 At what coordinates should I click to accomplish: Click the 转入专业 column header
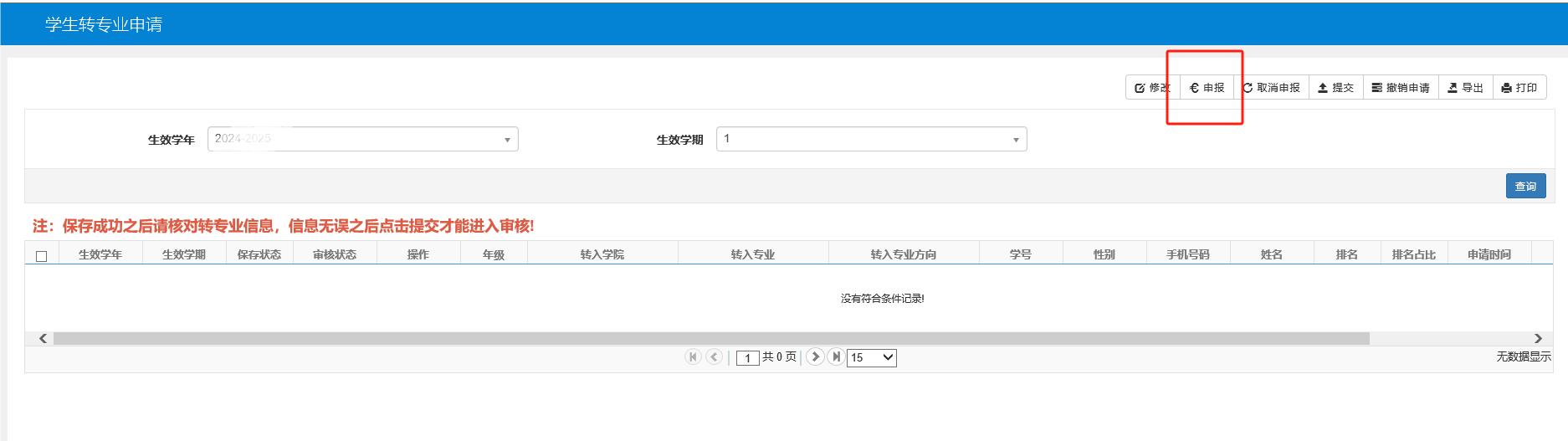(752, 254)
